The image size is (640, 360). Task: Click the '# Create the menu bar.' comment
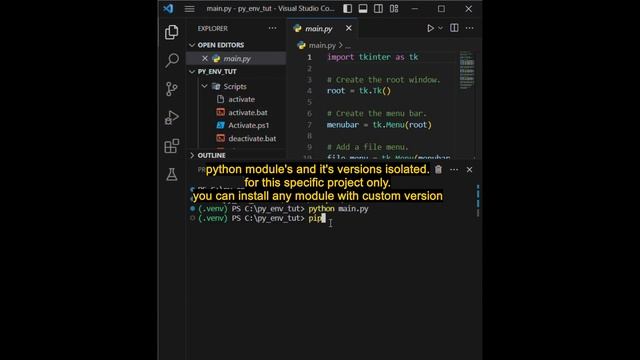376,113
